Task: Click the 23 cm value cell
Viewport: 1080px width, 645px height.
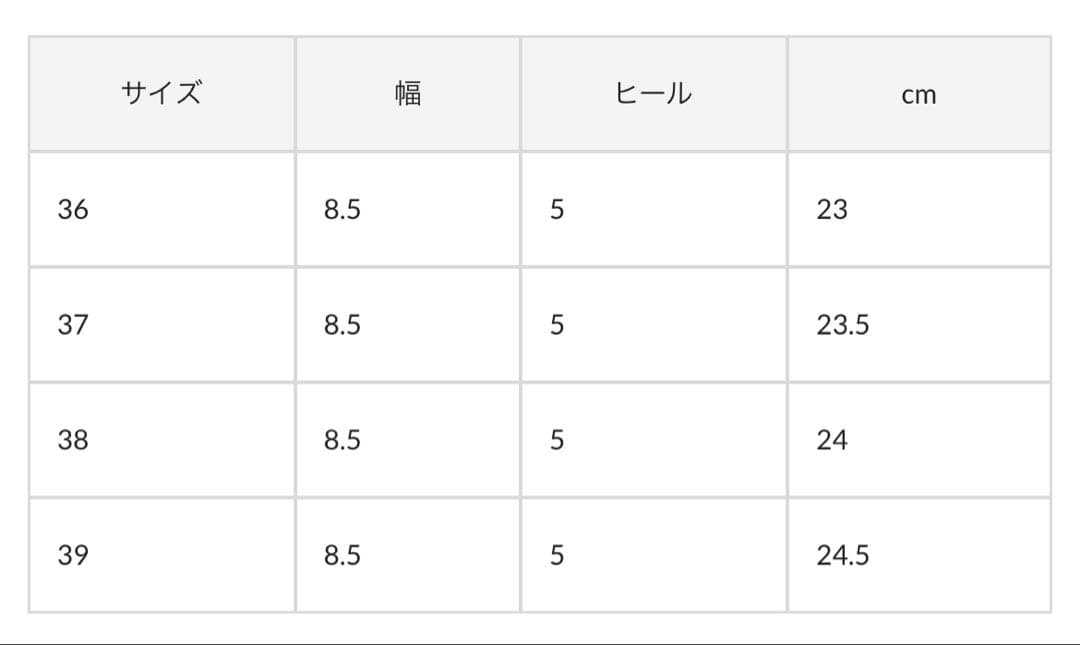Action: click(x=832, y=210)
